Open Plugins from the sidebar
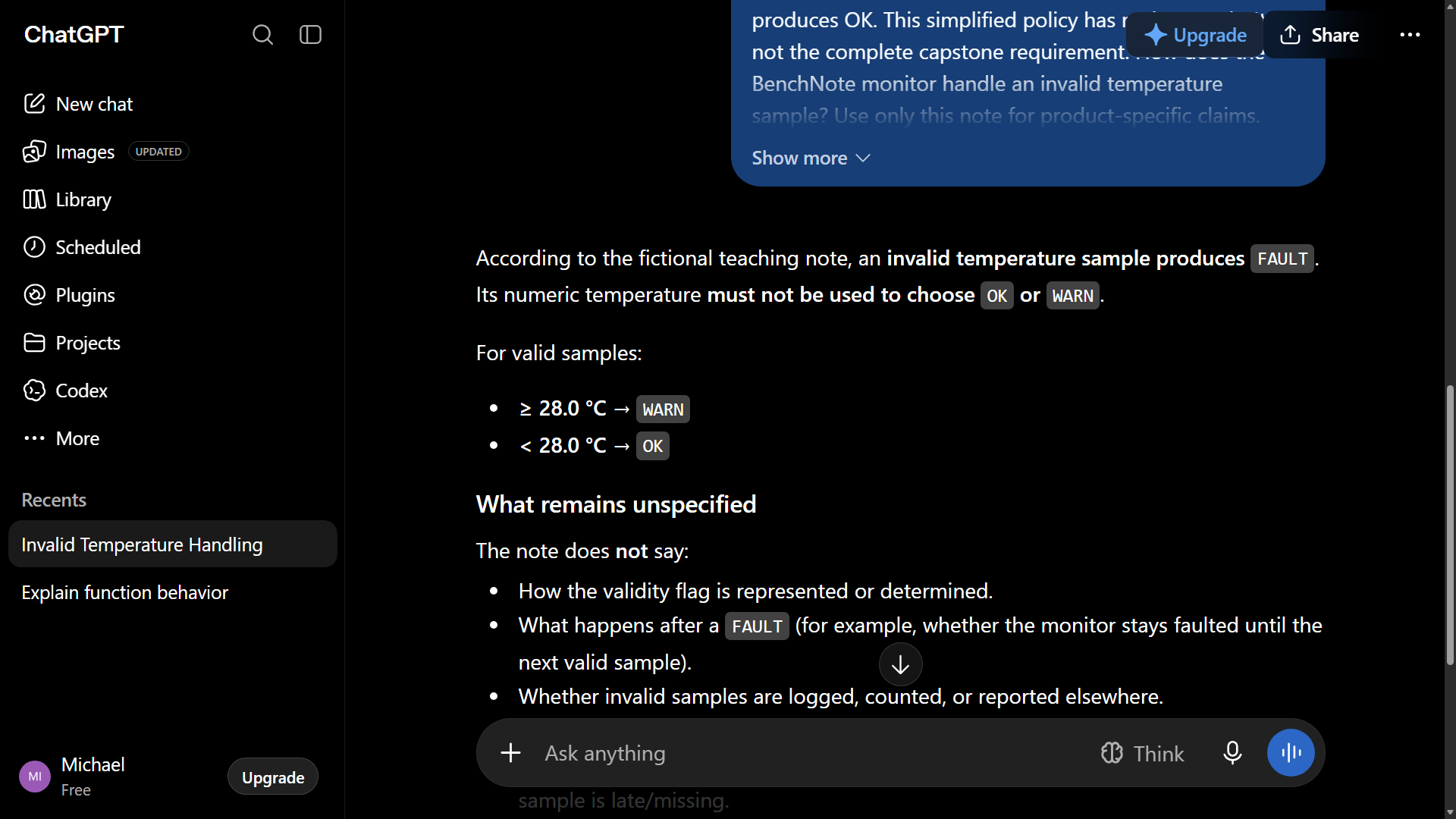The height and width of the screenshot is (819, 1456). (70, 295)
